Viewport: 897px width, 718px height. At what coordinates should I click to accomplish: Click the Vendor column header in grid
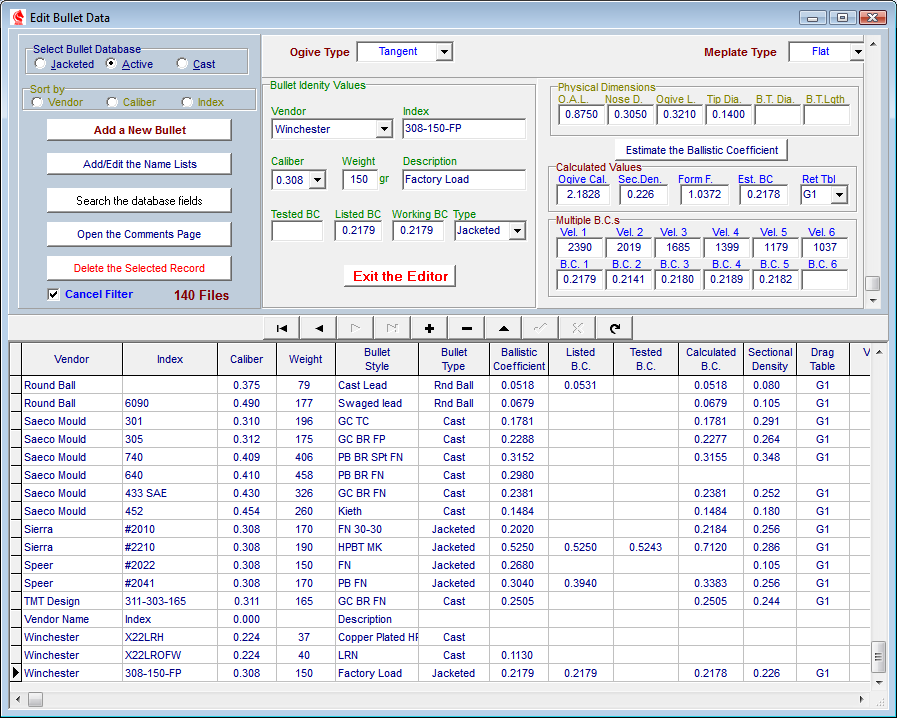72,359
